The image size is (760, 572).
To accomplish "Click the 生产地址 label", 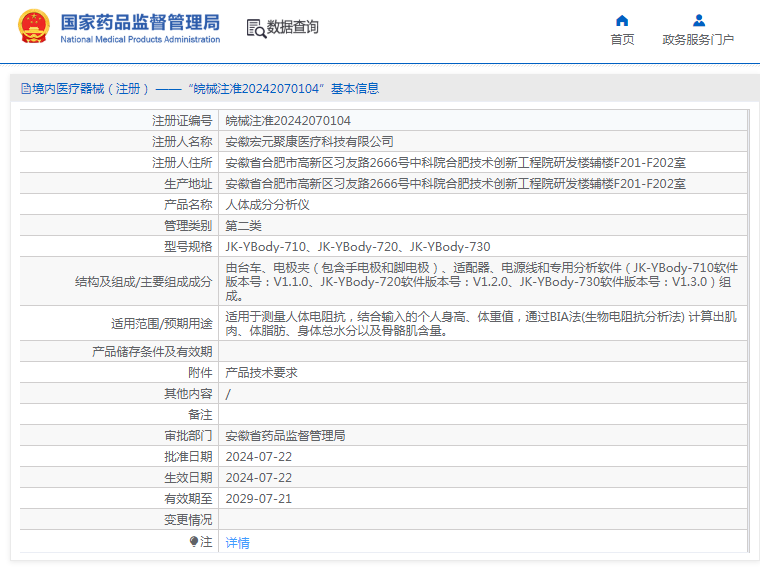I will coord(188,184).
